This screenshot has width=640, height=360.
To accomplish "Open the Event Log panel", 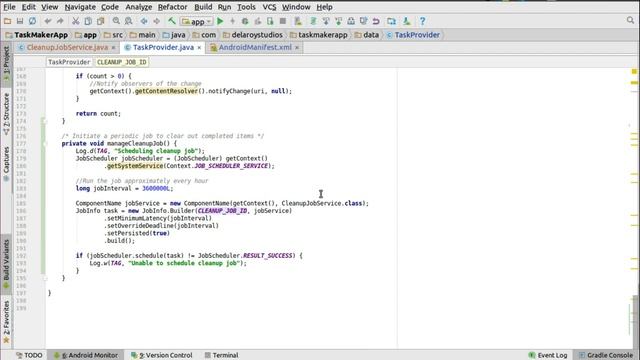I will [548, 355].
